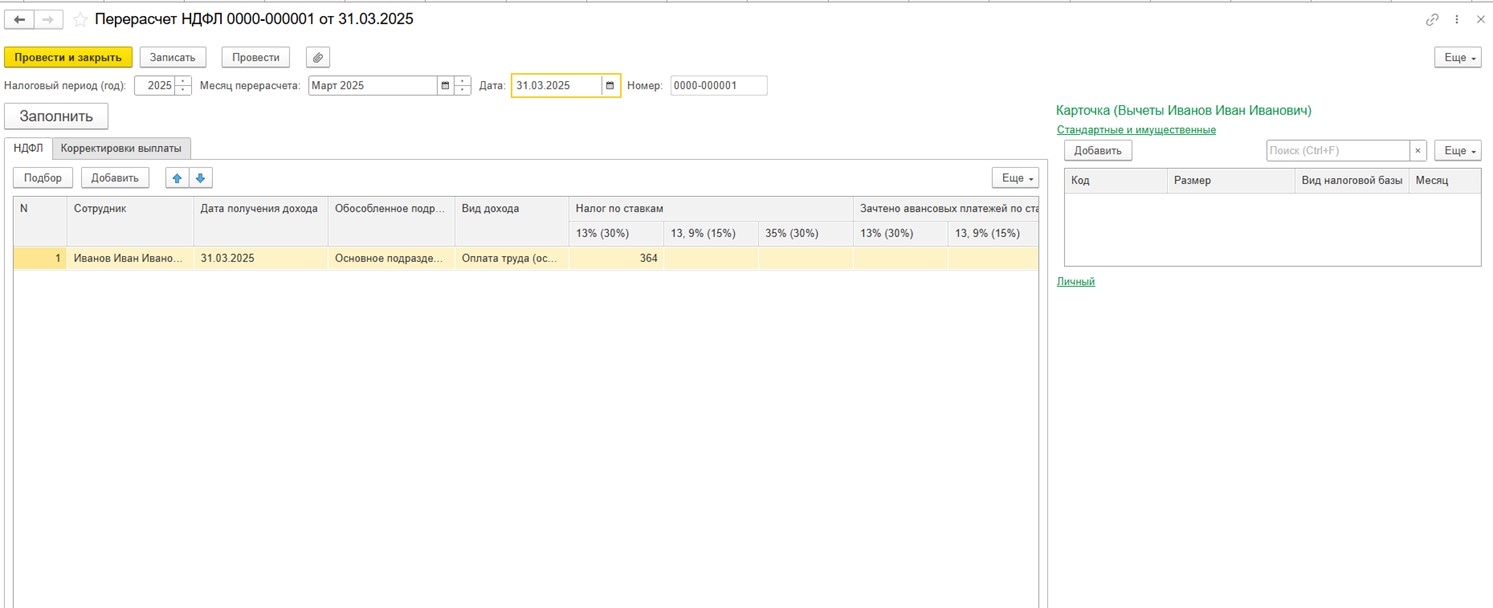
Task: Open Еще menu in deductions card panel
Action: pyautogui.click(x=1457, y=151)
